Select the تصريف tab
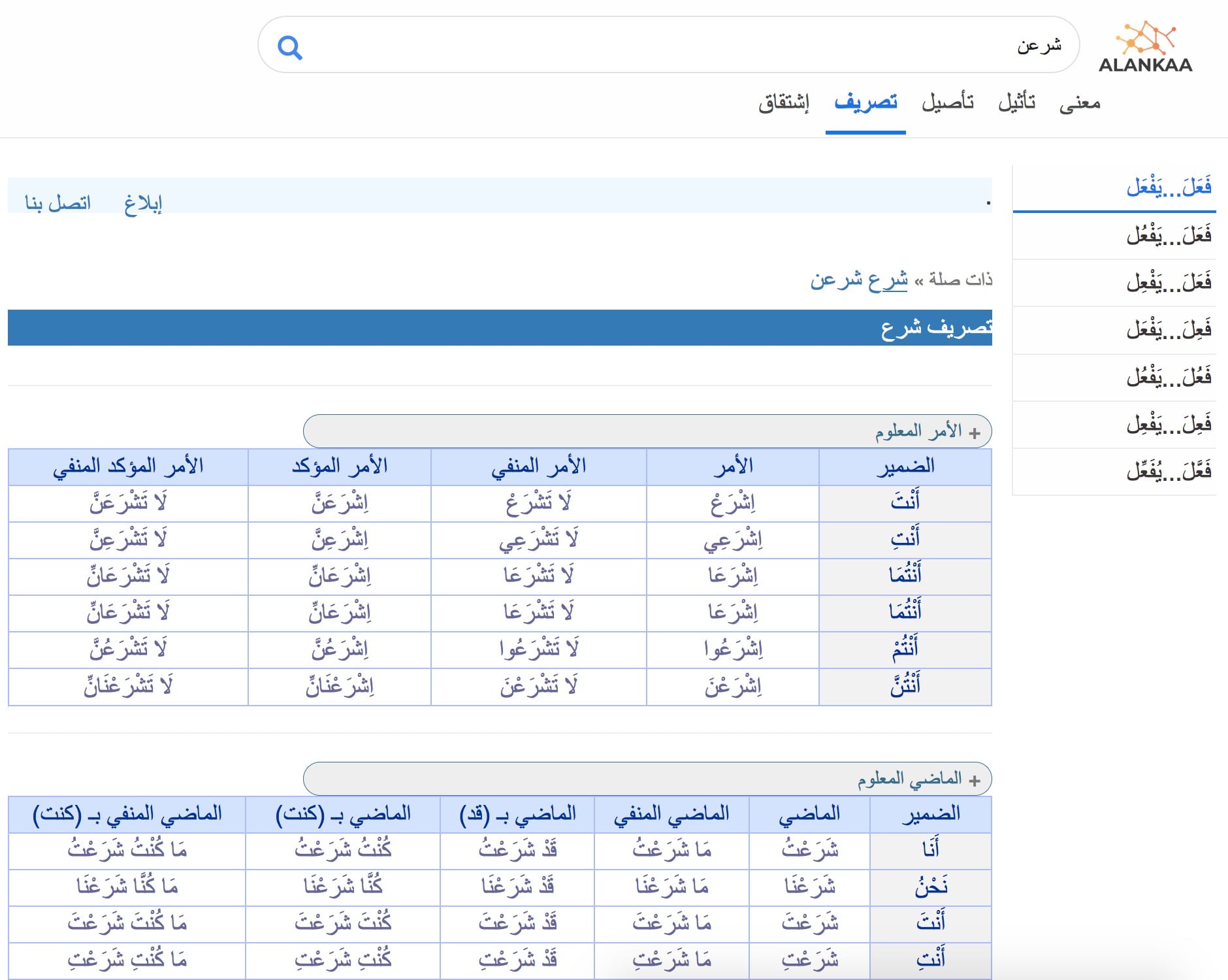The height and width of the screenshot is (980, 1228). [x=865, y=103]
